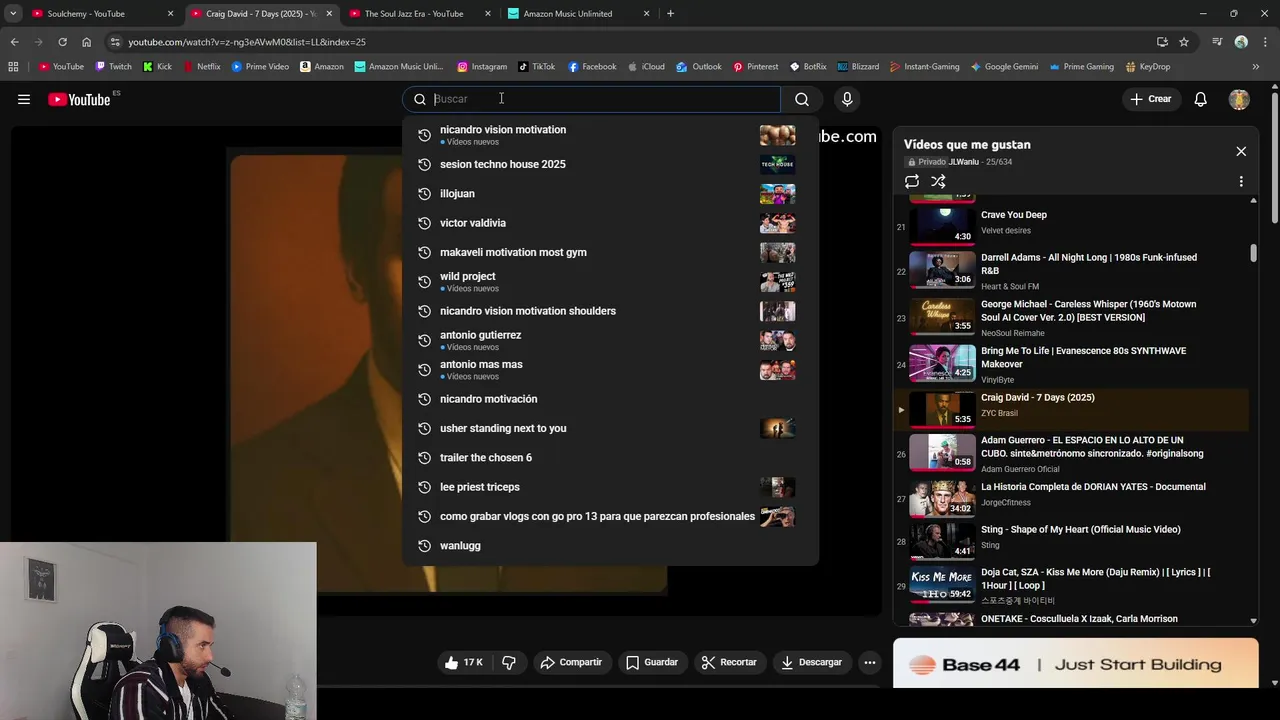Image resolution: width=1280 pixels, height=720 pixels.
Task: Click the Recortar clip button
Action: (x=729, y=662)
